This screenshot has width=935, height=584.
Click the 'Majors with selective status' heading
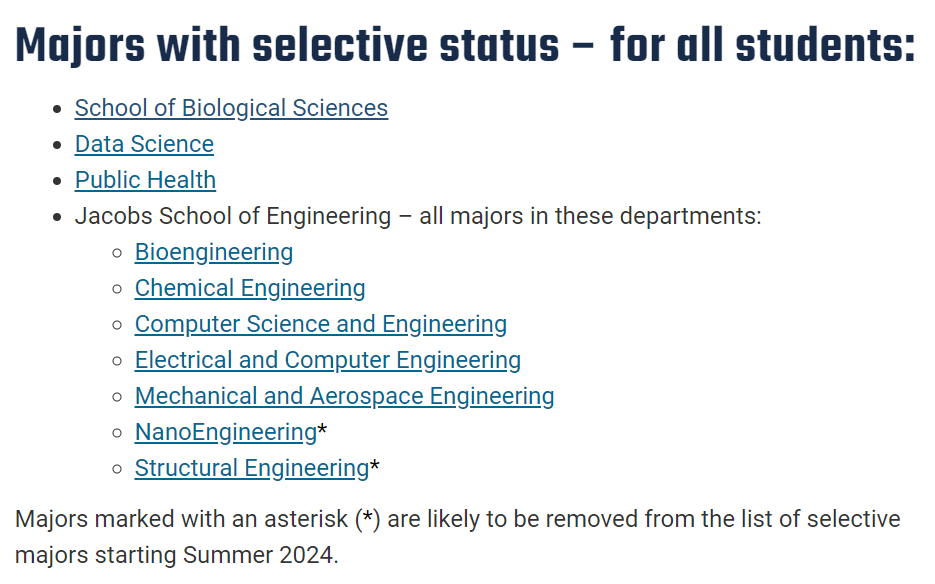[x=465, y=46]
